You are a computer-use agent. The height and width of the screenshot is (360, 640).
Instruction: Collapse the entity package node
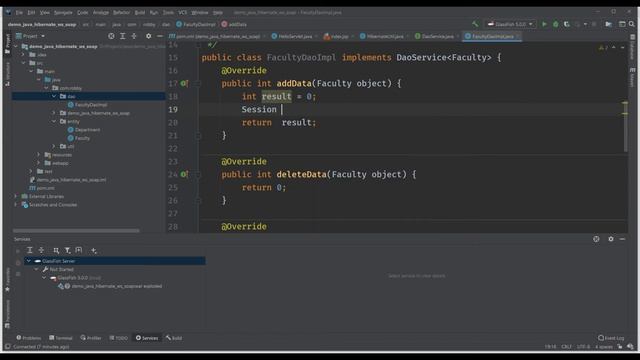54,122
